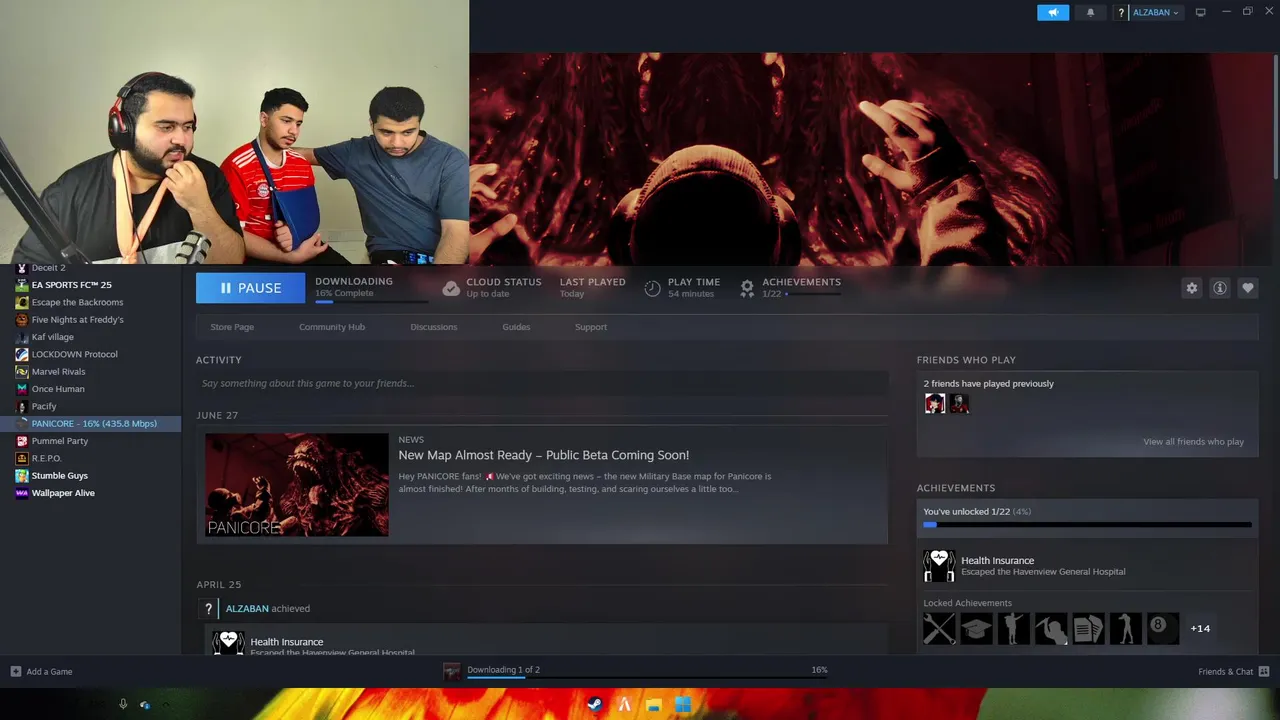Screen dimensions: 1280x720
Task: Open the Guides tab
Action: coord(516,327)
